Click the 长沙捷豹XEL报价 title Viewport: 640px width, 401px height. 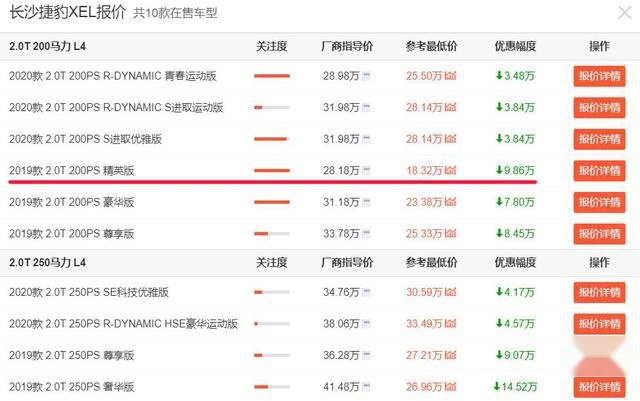click(67, 13)
